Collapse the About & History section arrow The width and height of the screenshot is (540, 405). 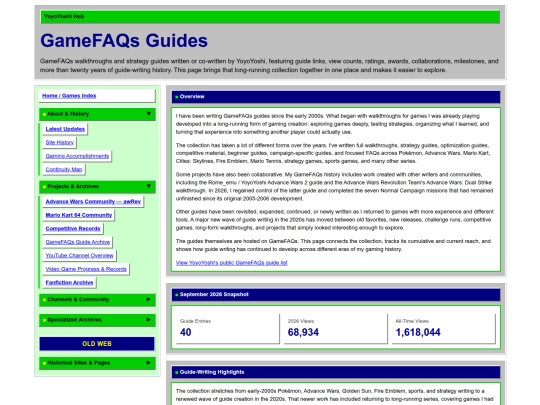click(148, 114)
